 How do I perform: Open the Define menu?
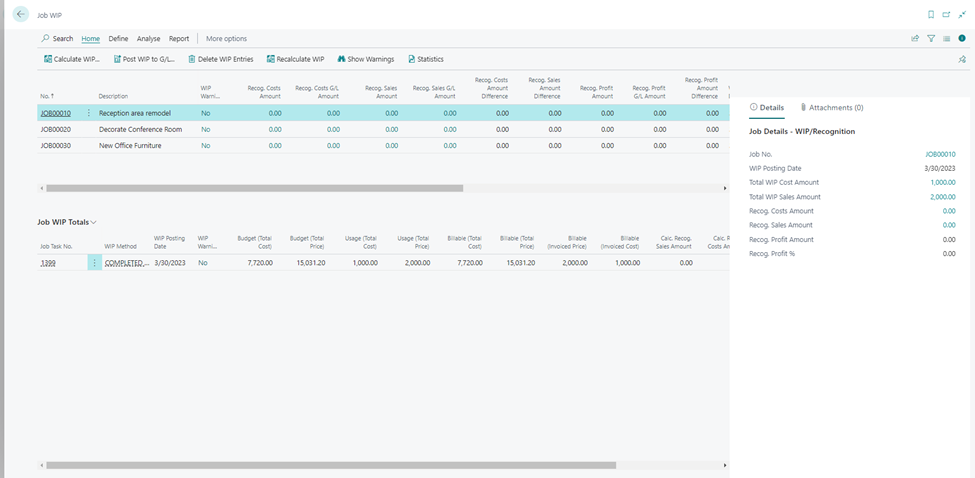(x=118, y=38)
